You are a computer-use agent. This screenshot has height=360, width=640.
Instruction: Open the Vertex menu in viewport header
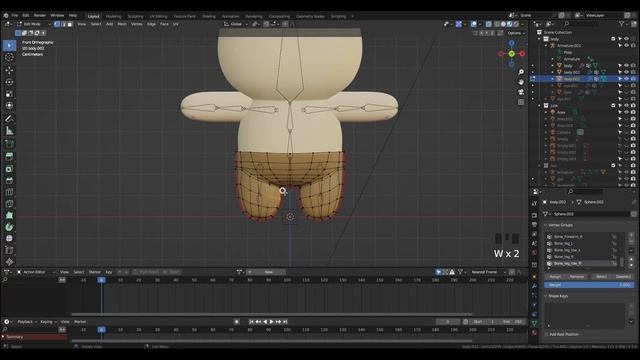[136, 24]
